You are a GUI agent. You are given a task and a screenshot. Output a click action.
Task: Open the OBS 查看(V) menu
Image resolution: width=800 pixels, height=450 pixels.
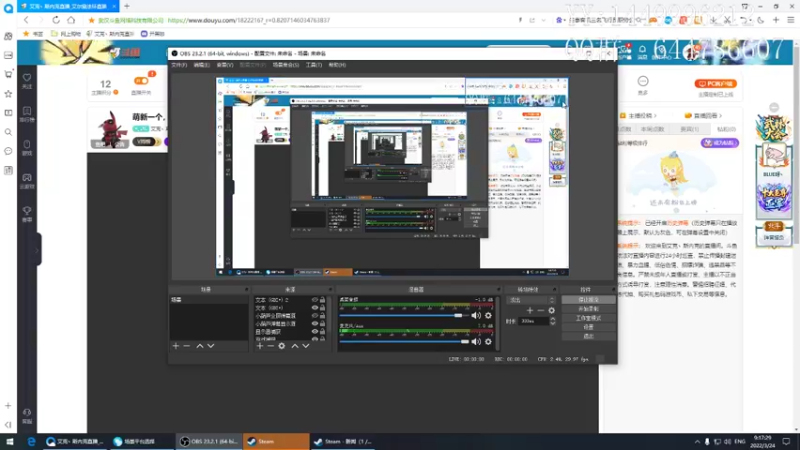pos(224,65)
